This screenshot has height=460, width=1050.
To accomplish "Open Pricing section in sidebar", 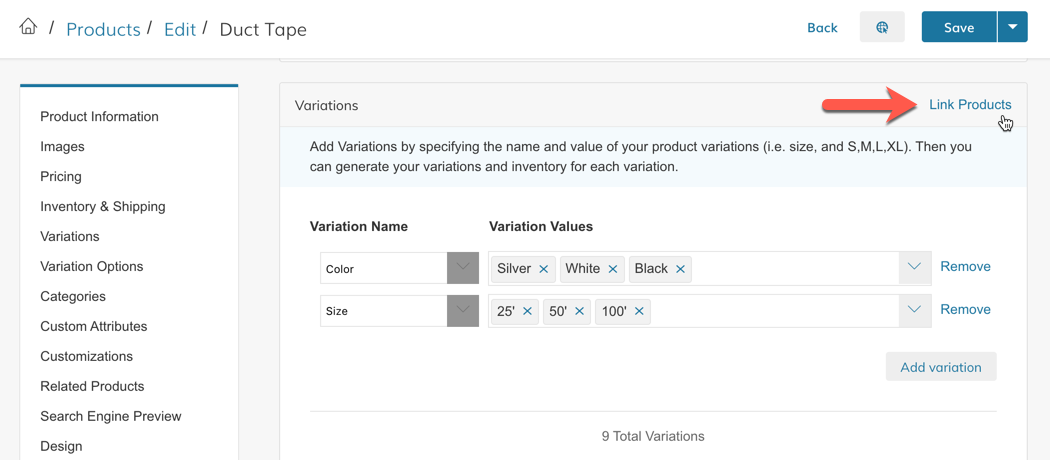I will pos(61,176).
